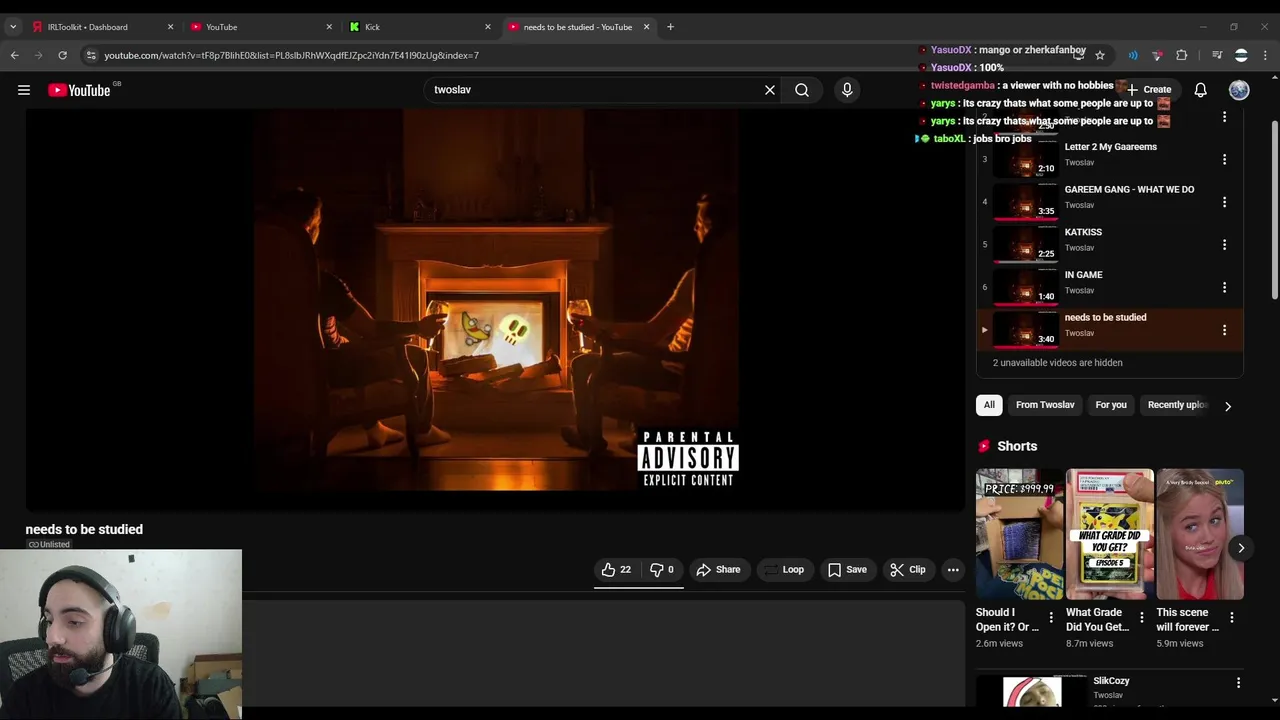1280x720 pixels.
Task: Reload the current page
Action: click(62, 56)
